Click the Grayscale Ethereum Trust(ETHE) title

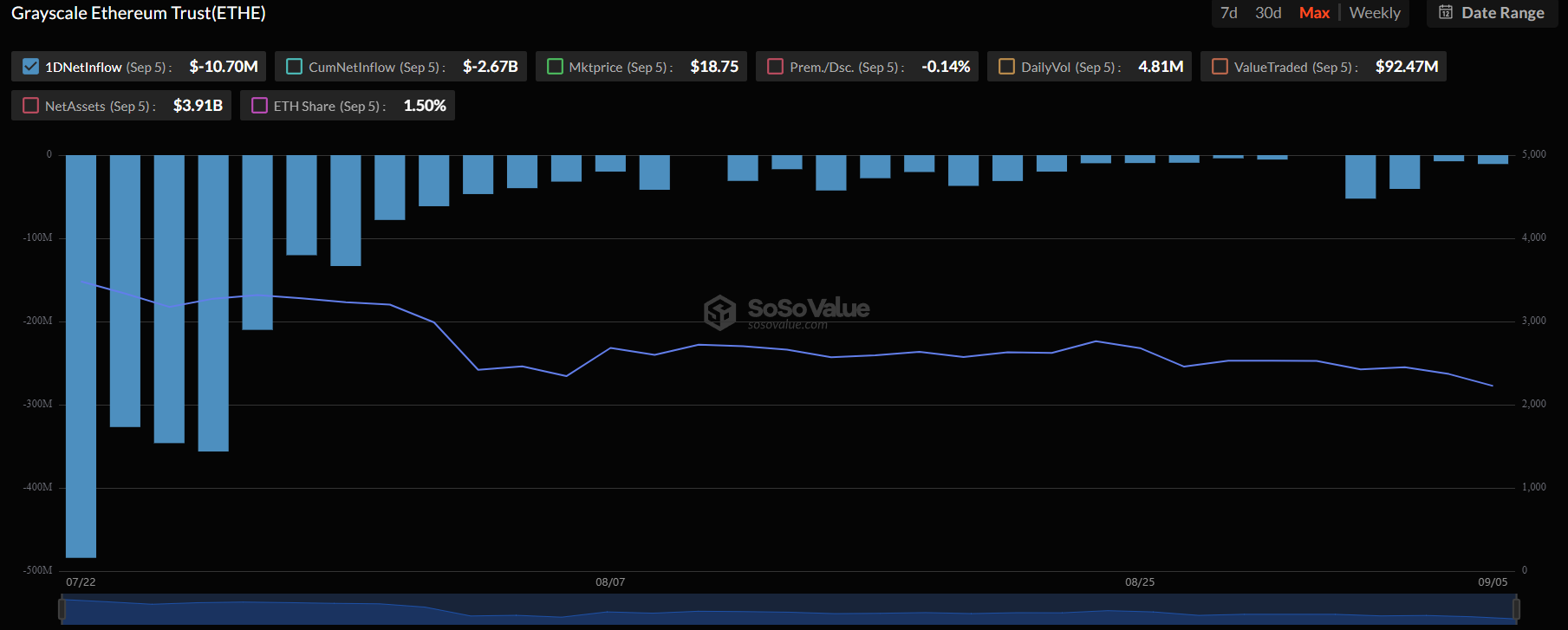tap(139, 13)
